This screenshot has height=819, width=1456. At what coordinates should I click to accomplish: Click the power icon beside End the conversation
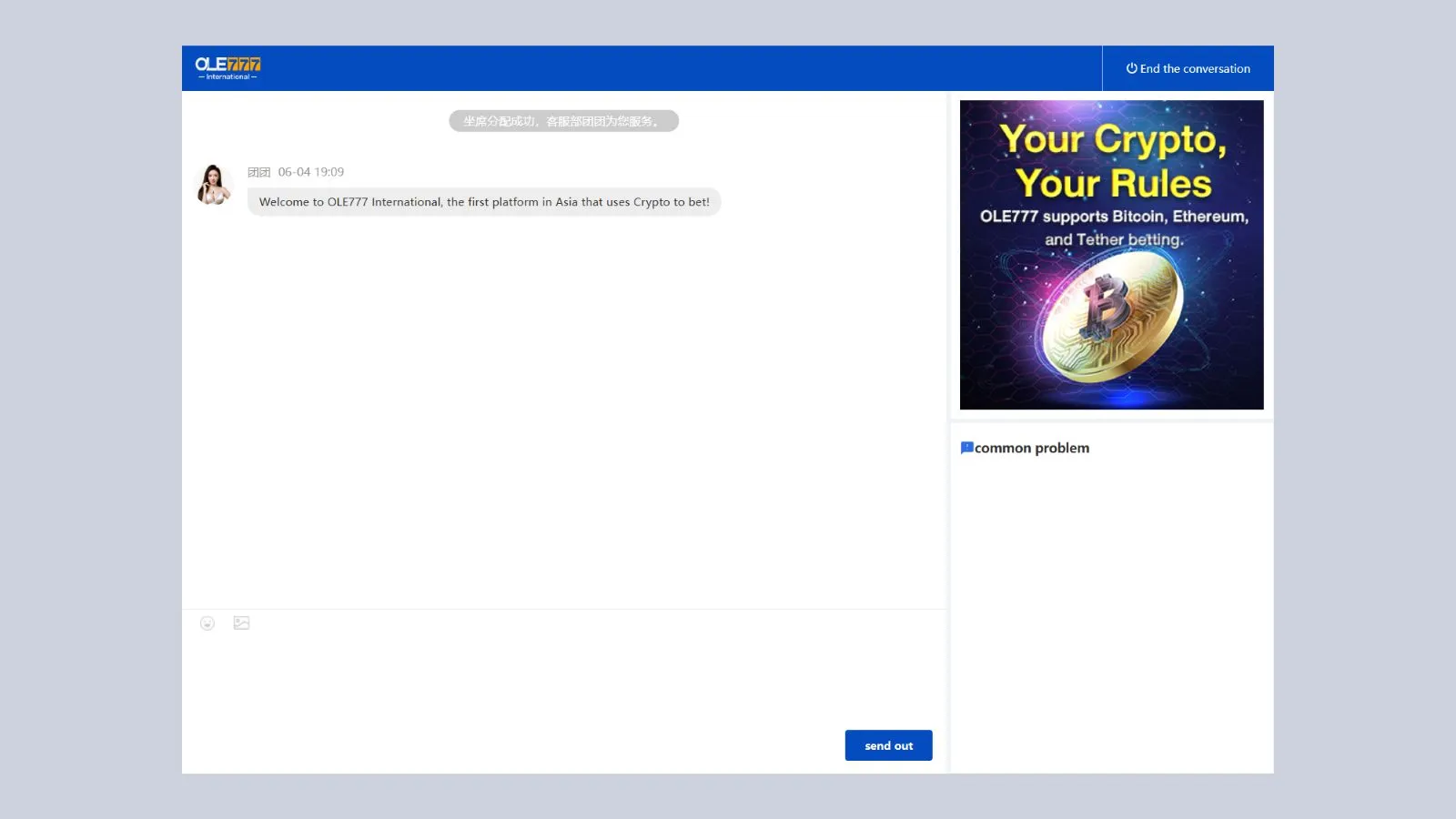coord(1131,68)
